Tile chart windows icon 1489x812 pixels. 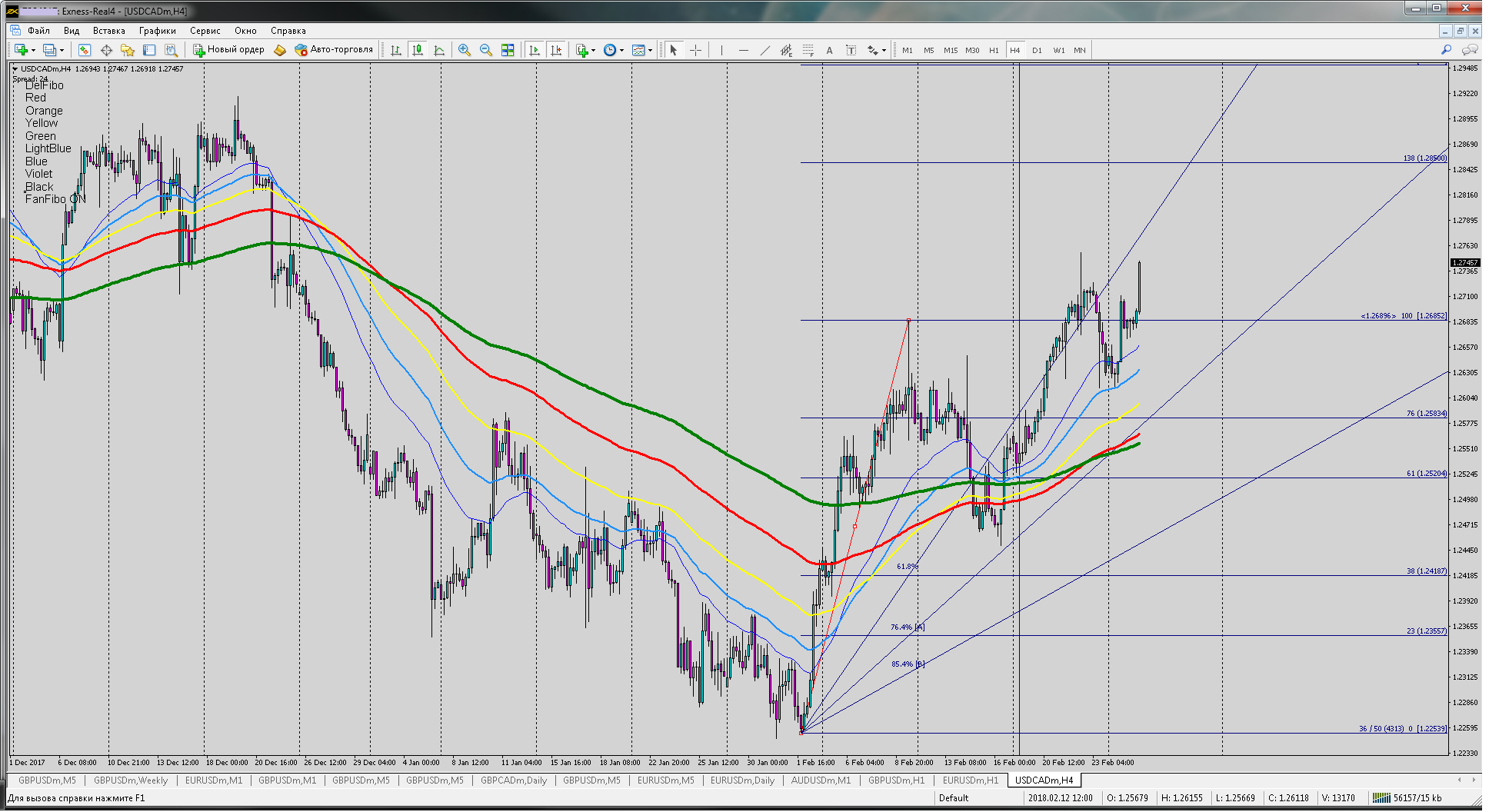(x=507, y=50)
